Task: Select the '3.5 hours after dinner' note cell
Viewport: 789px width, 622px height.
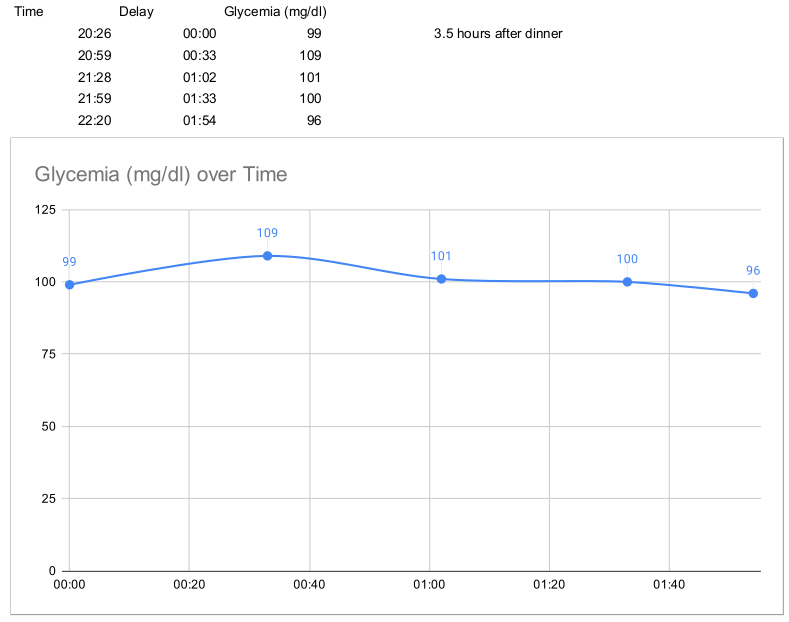Action: (498, 34)
